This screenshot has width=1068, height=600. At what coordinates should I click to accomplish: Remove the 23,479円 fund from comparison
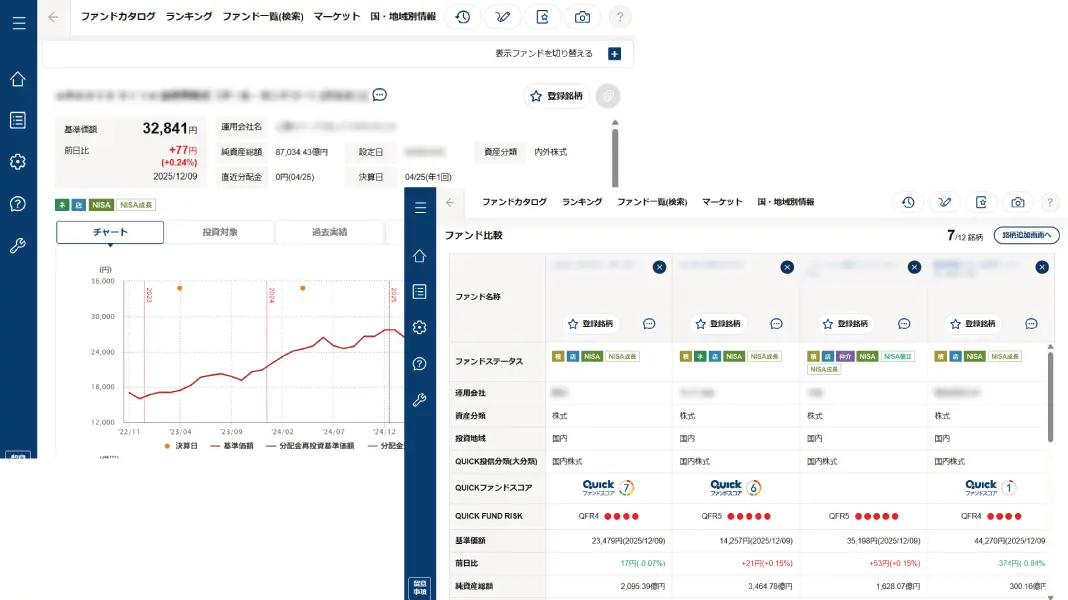(659, 268)
